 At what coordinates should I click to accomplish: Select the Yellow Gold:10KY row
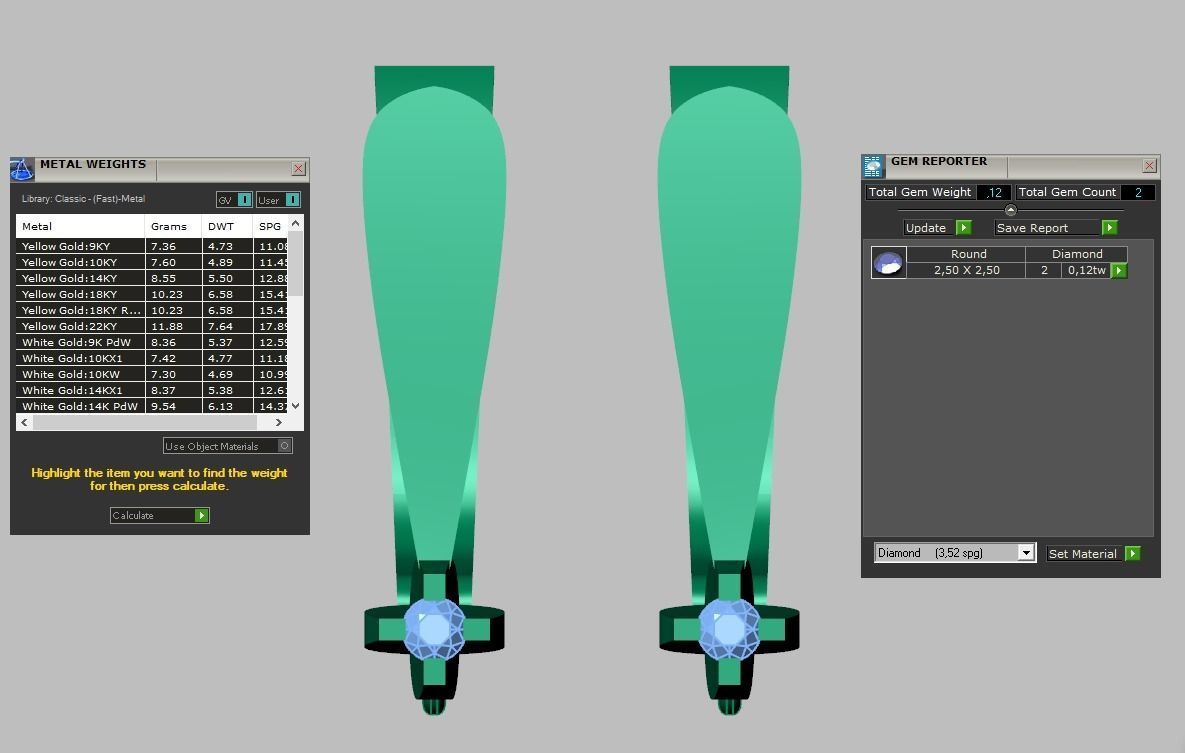[x=152, y=262]
